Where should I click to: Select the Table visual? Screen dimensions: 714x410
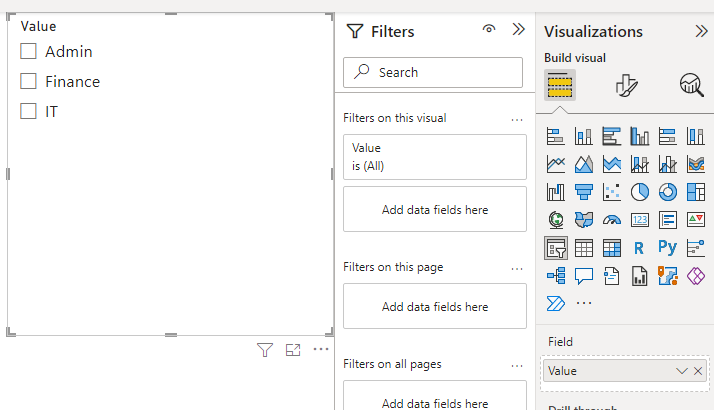tap(584, 248)
